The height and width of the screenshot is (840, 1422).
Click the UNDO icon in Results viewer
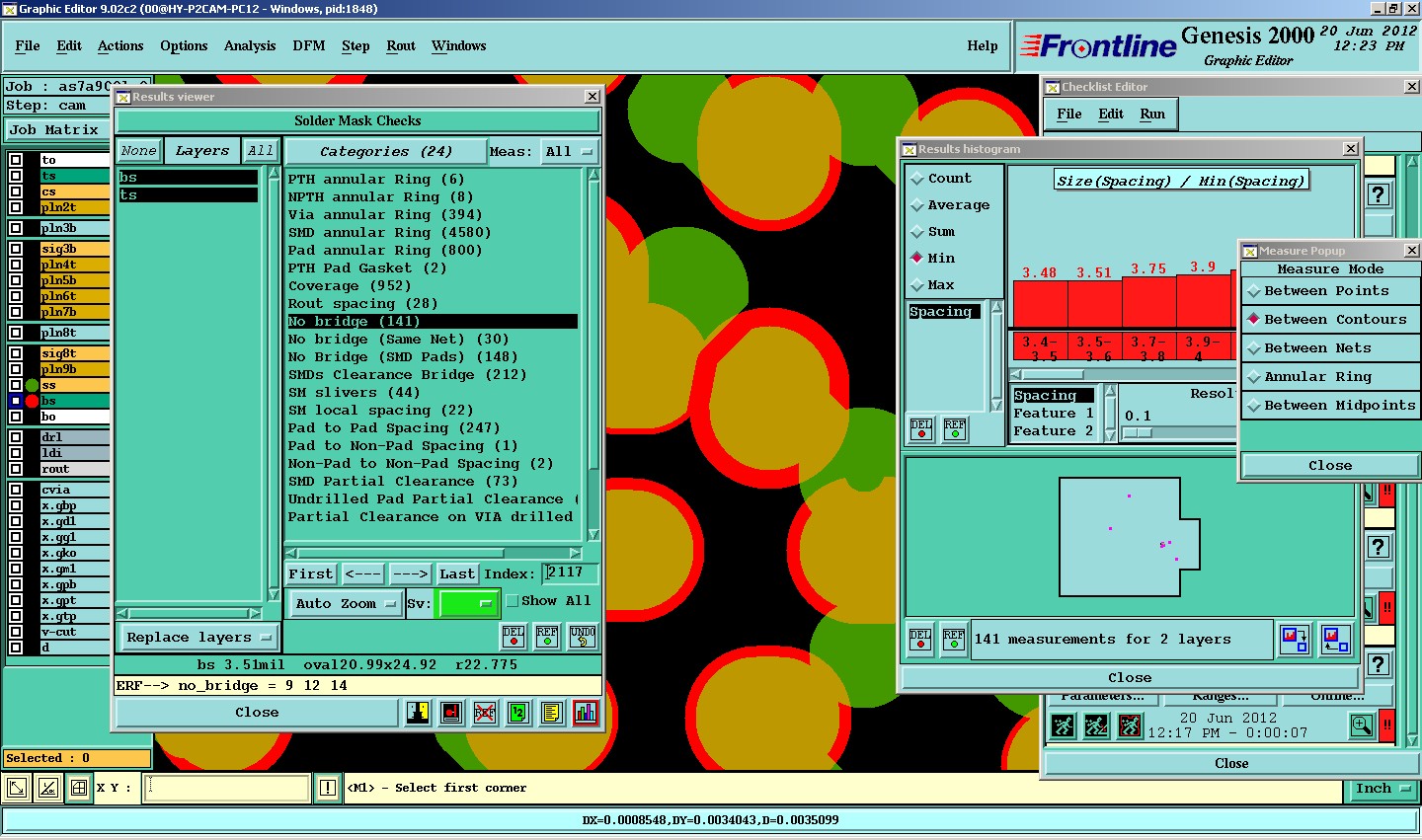click(583, 637)
